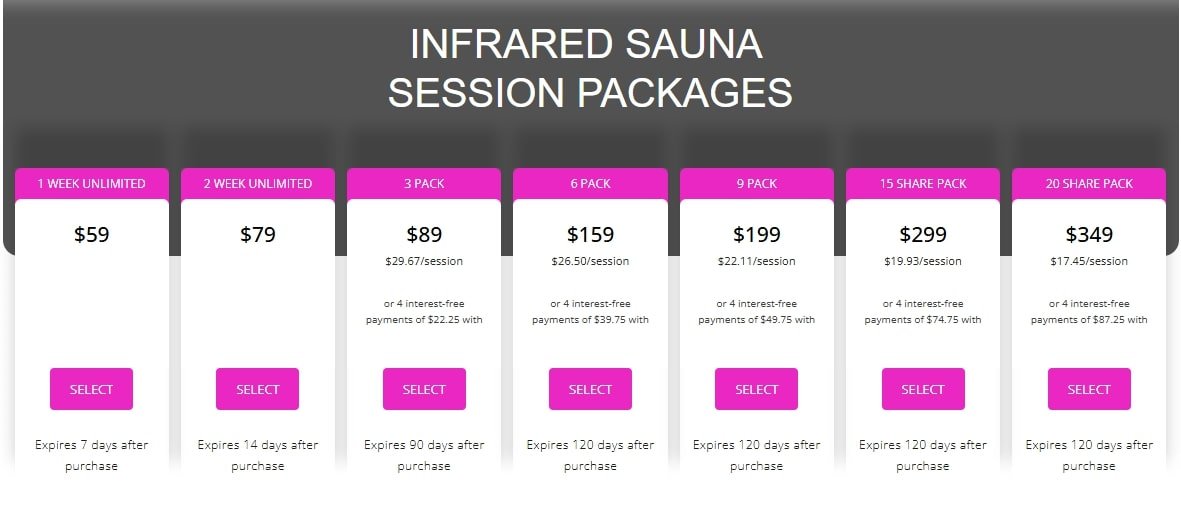Select the 1 Week Unlimited package
Screen dimensions: 1181x521
tap(91, 389)
